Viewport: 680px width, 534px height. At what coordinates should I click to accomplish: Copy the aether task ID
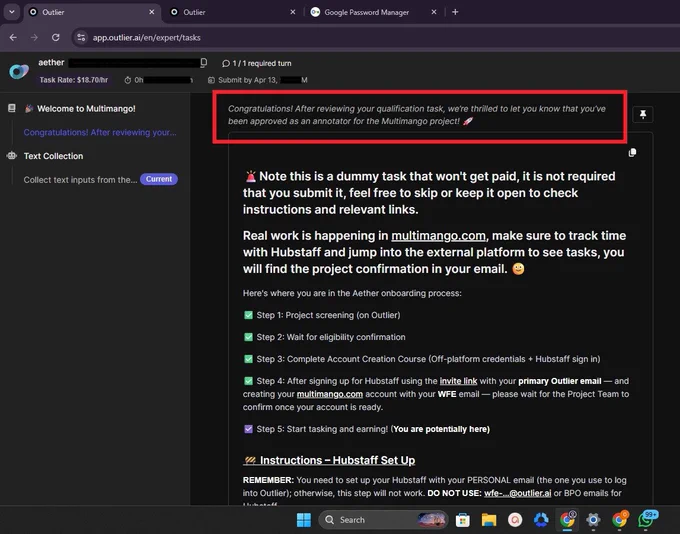tap(203, 63)
